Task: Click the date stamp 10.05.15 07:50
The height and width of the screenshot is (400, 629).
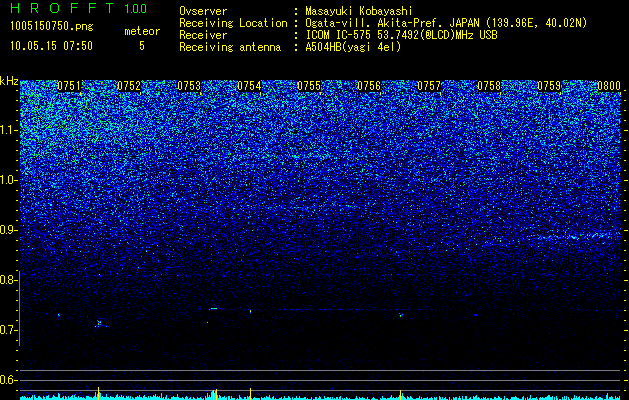Action: pos(51,46)
